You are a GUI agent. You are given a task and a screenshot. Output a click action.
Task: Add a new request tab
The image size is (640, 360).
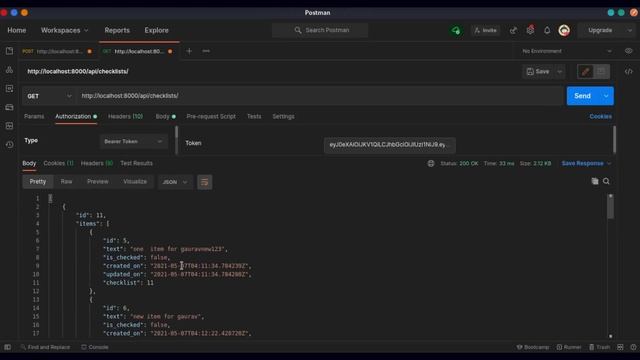[189, 51]
